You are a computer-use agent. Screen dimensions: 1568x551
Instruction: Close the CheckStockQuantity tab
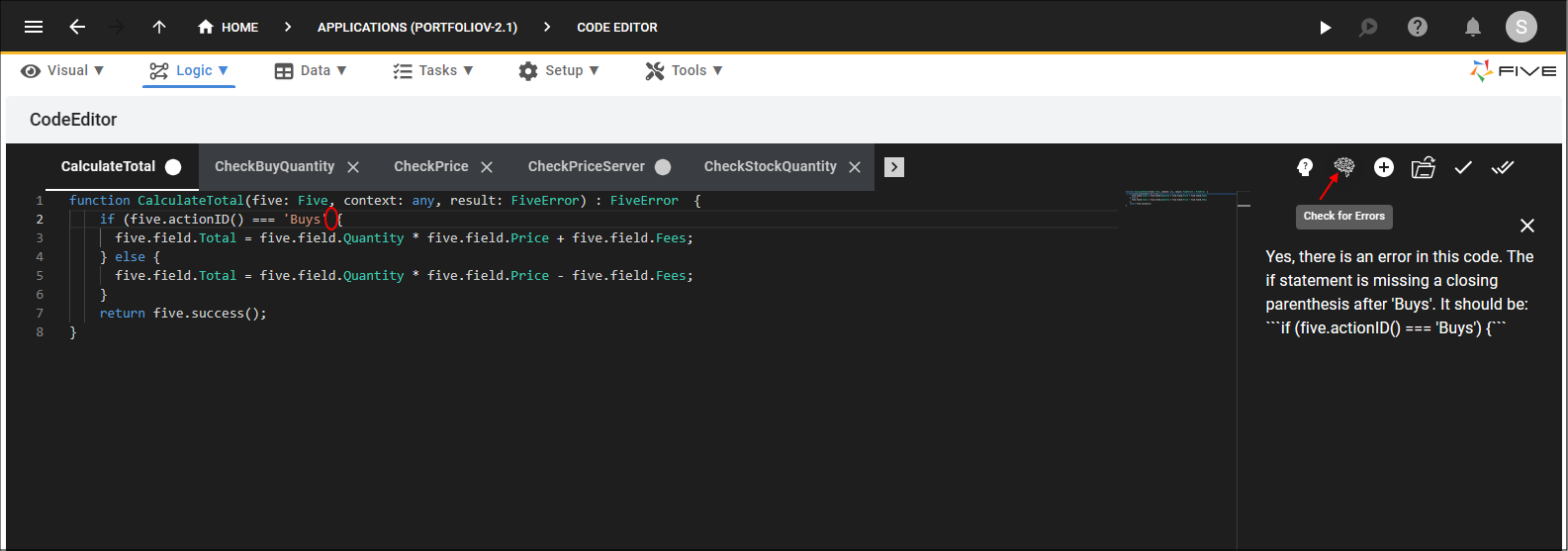point(856,167)
